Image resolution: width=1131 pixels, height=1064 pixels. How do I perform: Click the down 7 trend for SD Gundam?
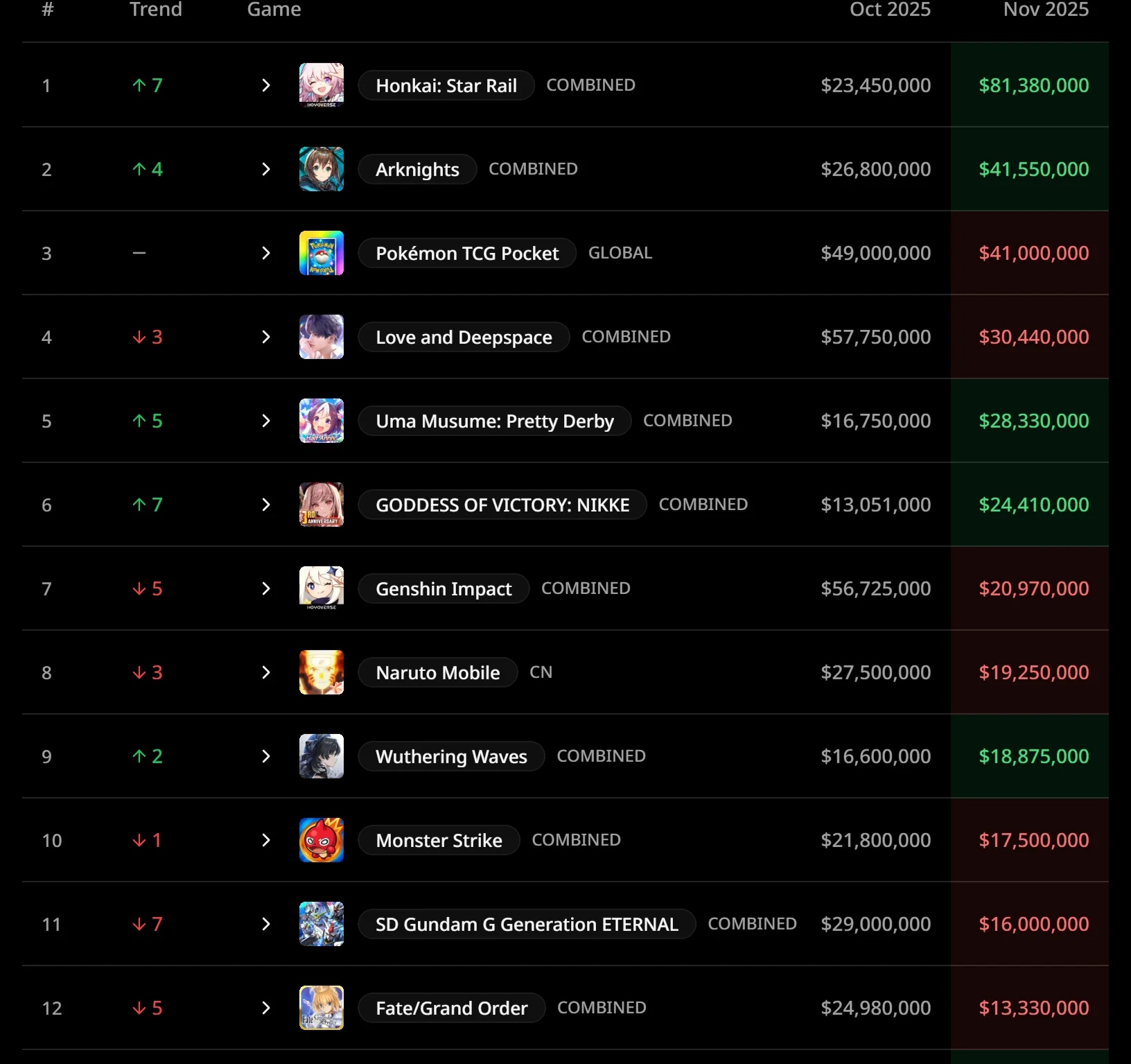pyautogui.click(x=148, y=924)
